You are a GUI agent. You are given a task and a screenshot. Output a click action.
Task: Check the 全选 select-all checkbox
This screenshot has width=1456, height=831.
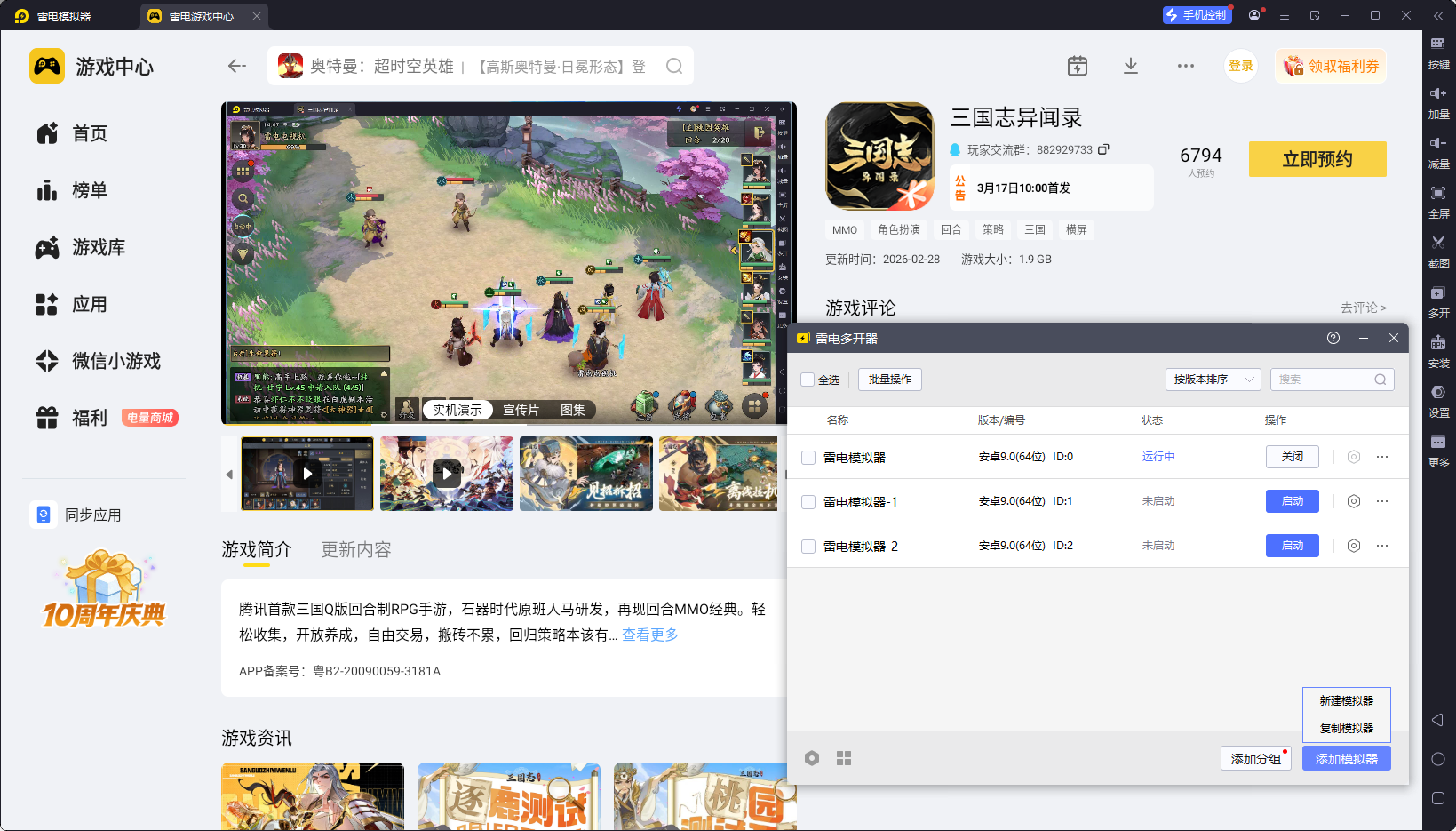coord(808,380)
